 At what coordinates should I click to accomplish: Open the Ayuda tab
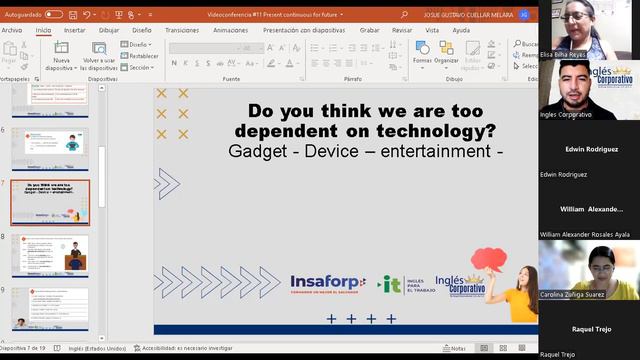click(x=461, y=30)
